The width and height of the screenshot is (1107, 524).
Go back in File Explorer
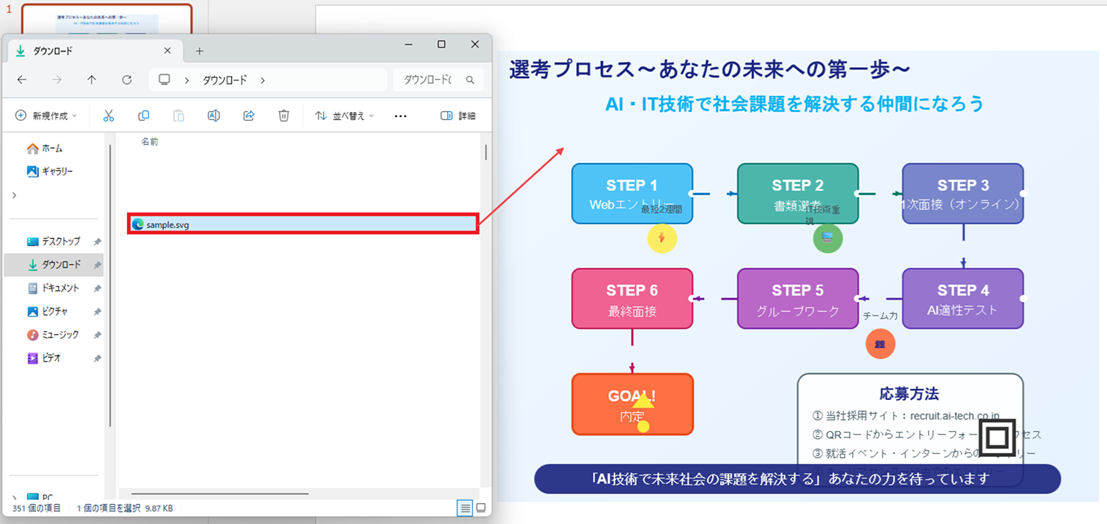pyautogui.click(x=21, y=80)
